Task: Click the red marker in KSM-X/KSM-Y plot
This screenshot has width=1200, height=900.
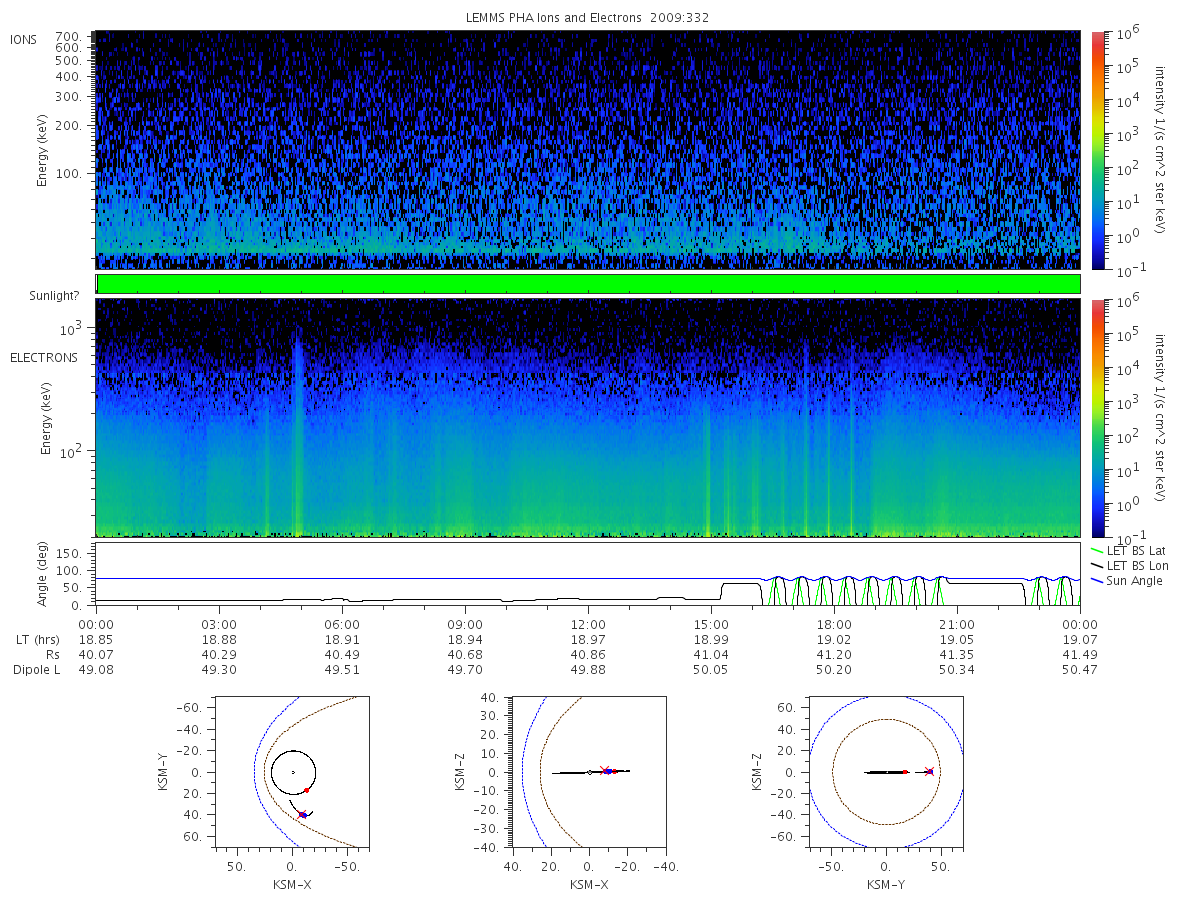Action: tap(307, 791)
